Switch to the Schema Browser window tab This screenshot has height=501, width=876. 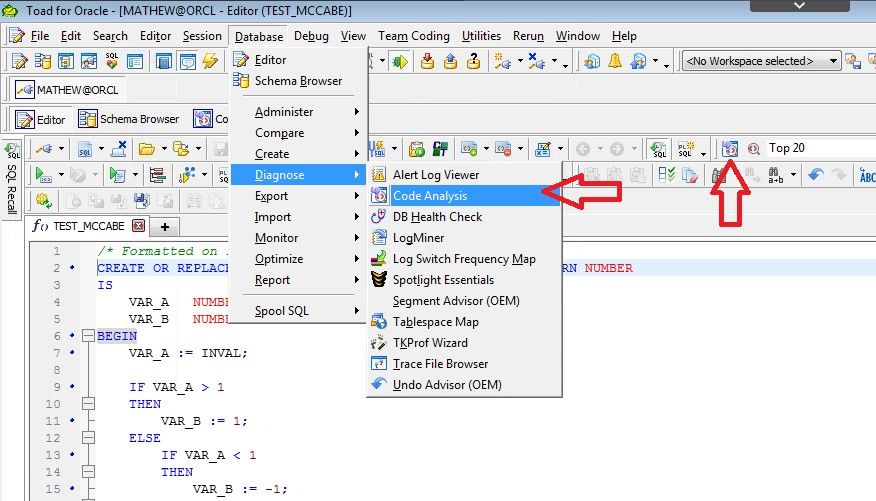pos(129,119)
